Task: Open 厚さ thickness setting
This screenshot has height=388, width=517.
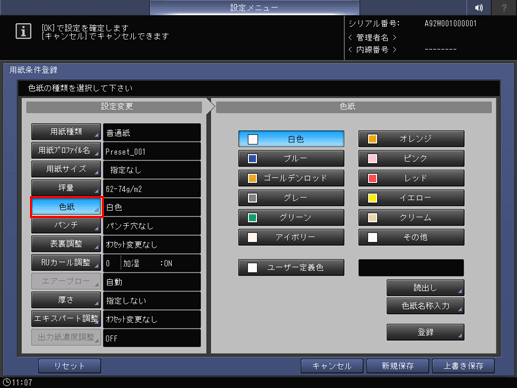Action: pyautogui.click(x=66, y=300)
